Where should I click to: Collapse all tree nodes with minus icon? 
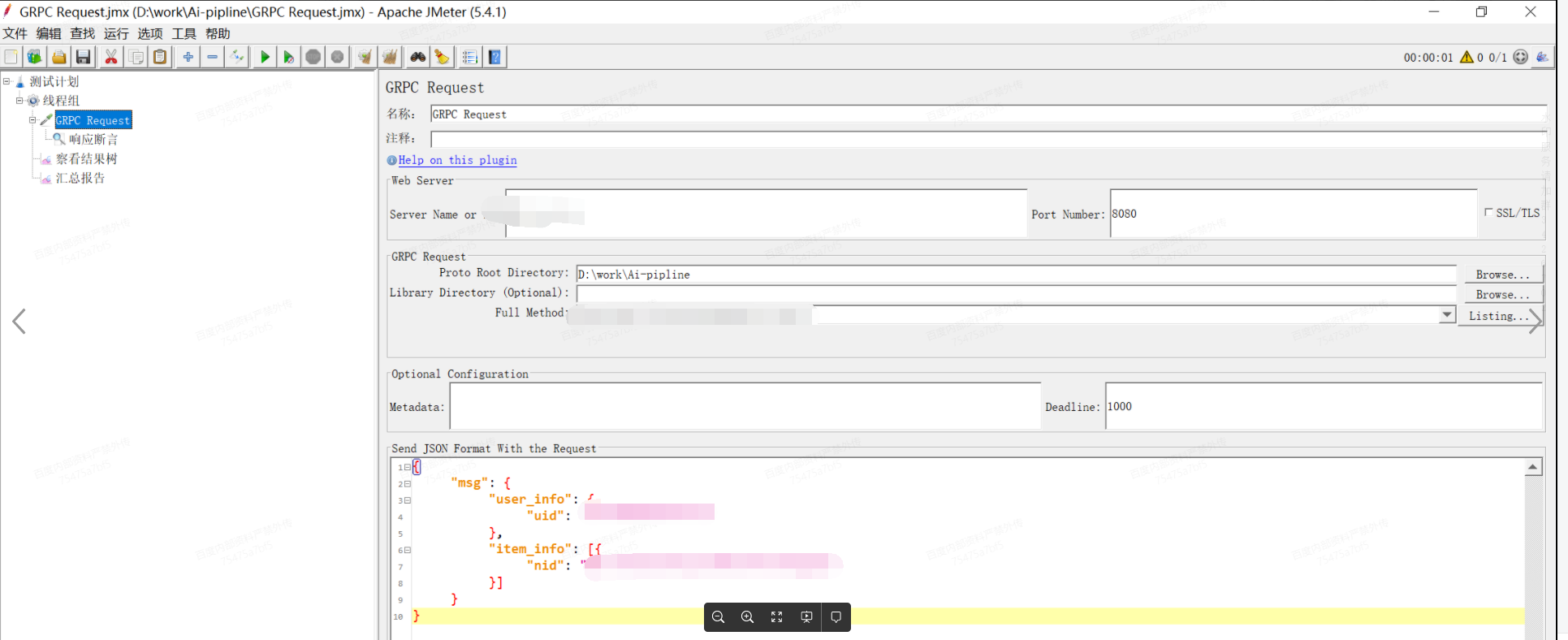tap(212, 57)
